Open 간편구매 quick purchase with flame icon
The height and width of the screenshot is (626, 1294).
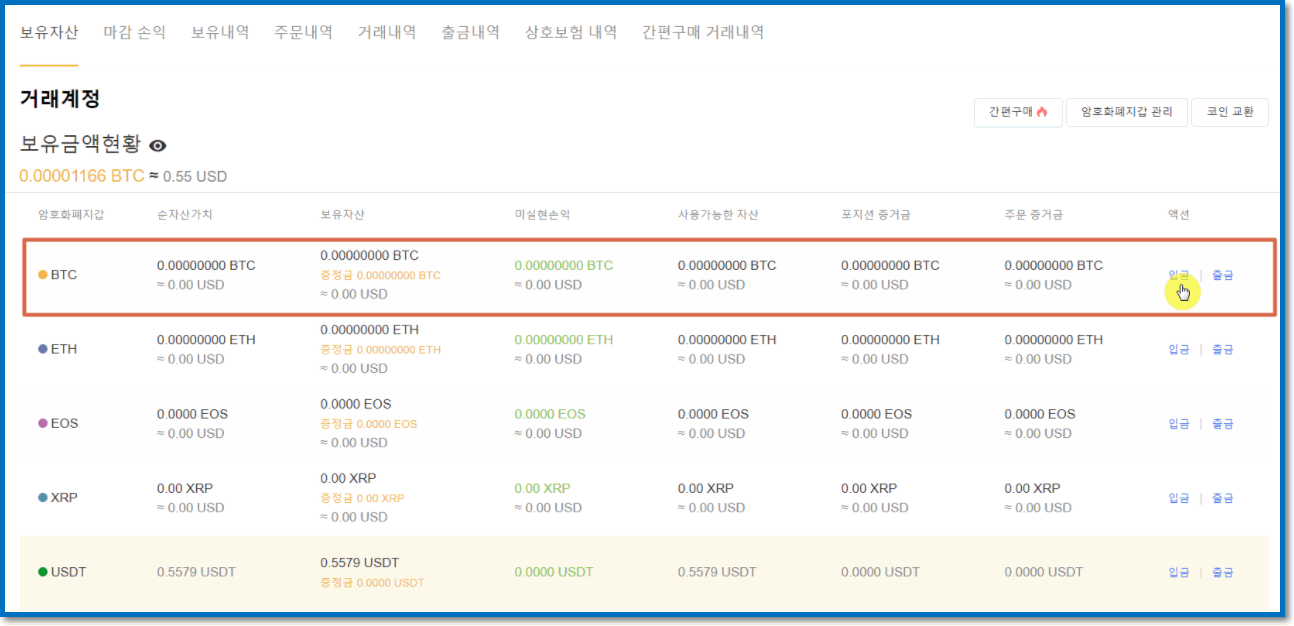tap(1018, 112)
